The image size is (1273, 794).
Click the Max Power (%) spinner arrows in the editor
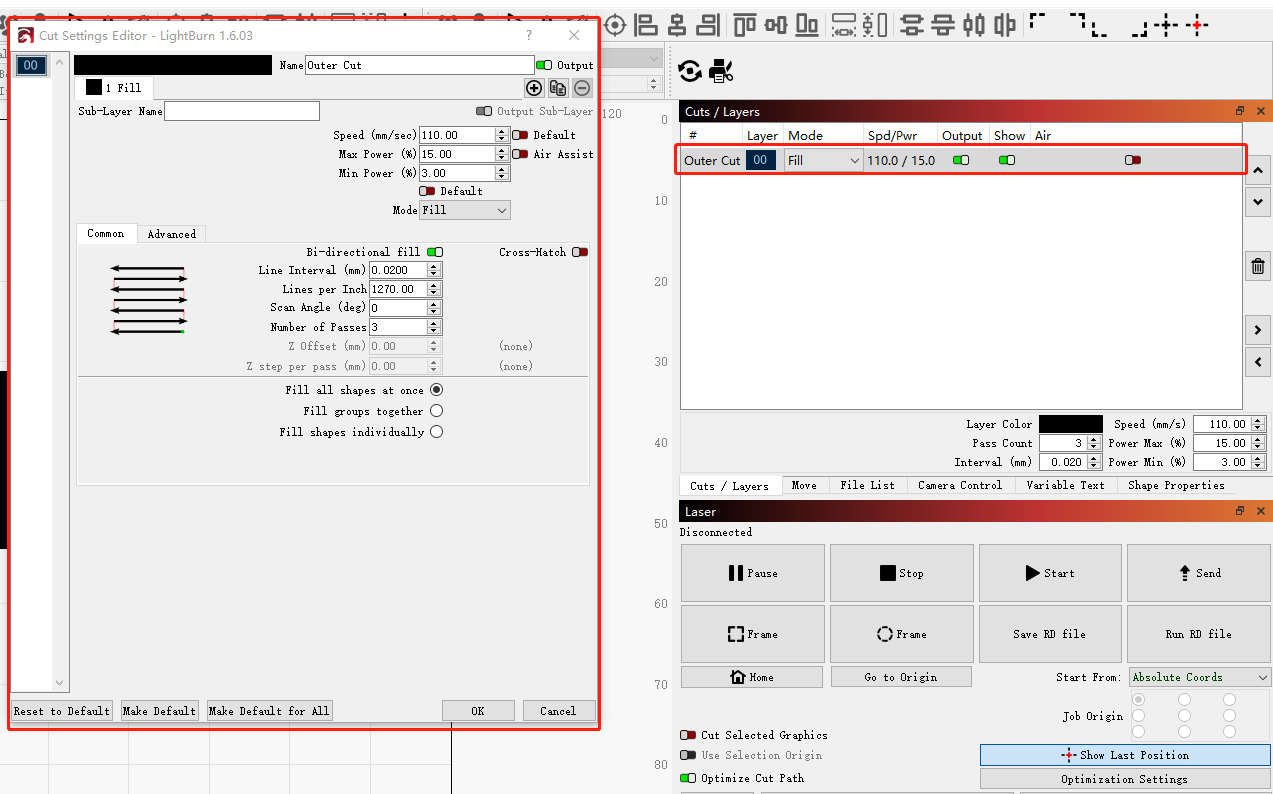coord(502,154)
